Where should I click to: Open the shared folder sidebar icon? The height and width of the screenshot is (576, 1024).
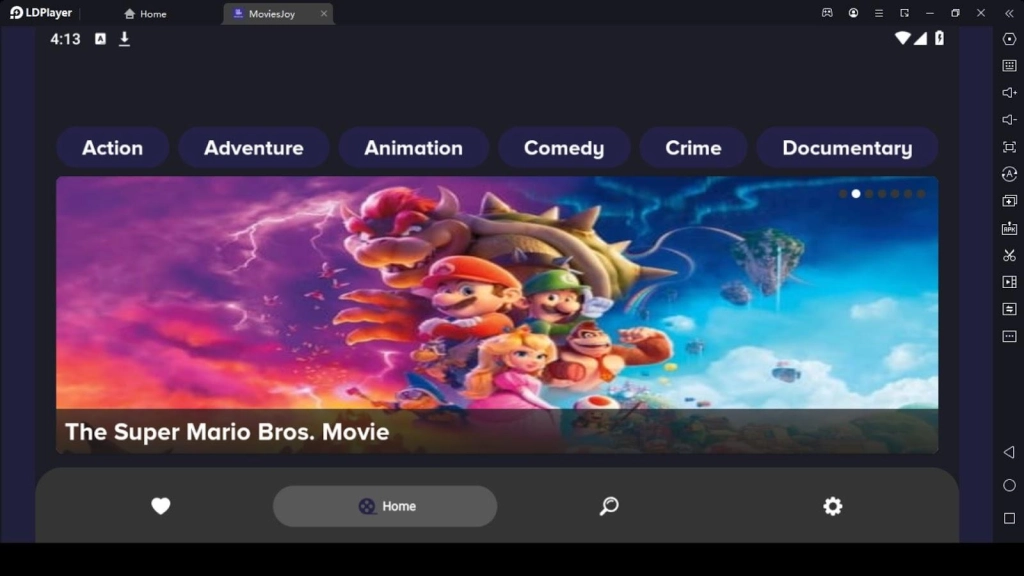[1009, 309]
